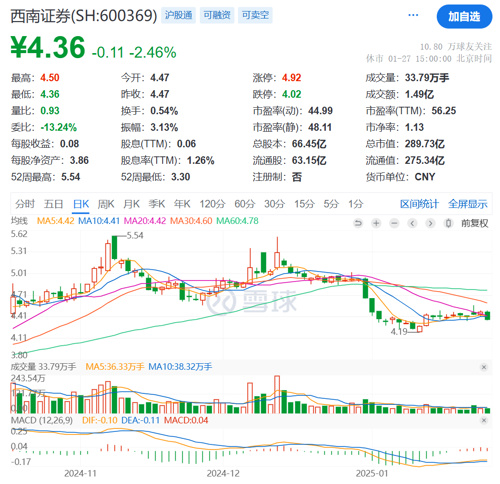Image resolution: width=500 pixels, height=484 pixels.
Task: Click the 可融资 tag badge
Action: [x=217, y=15]
